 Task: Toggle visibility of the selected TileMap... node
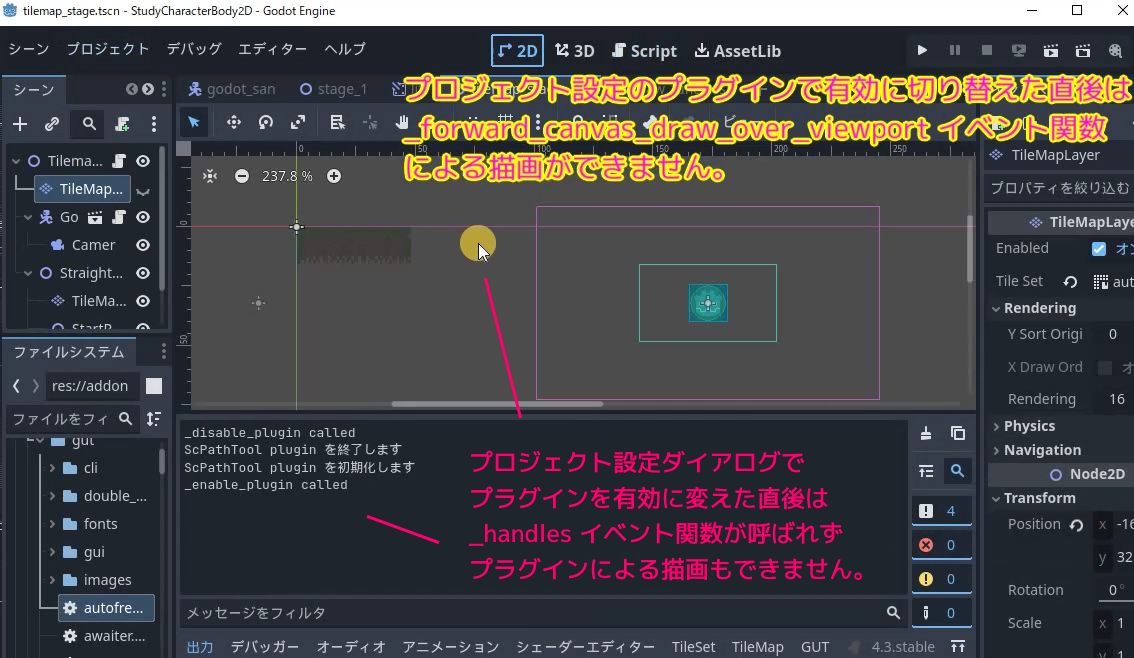(143, 191)
